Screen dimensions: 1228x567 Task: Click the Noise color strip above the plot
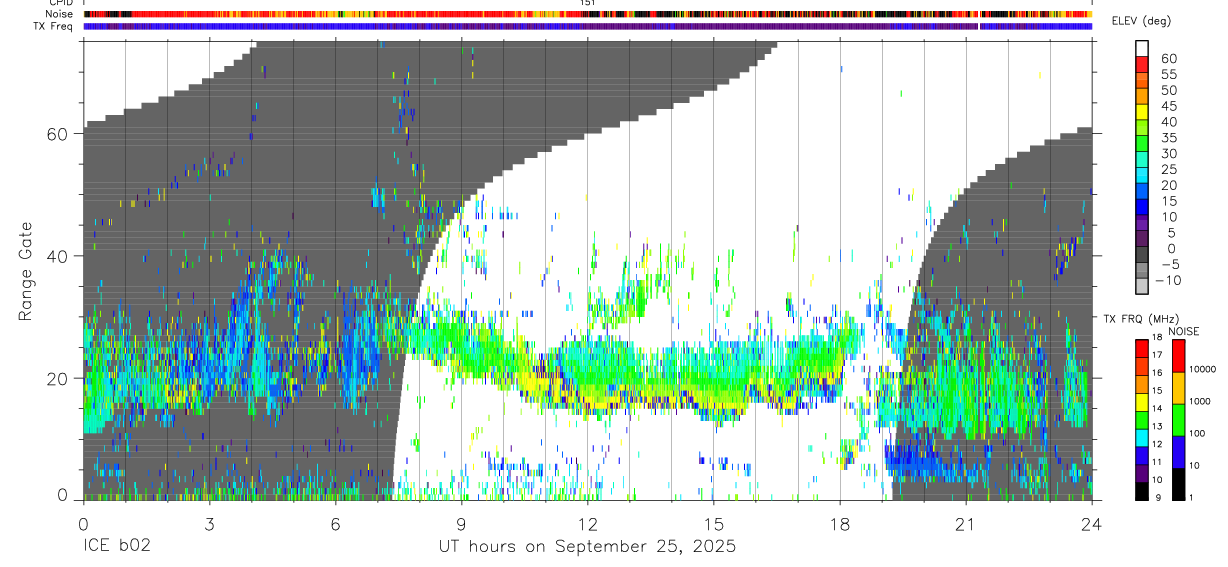click(x=587, y=14)
